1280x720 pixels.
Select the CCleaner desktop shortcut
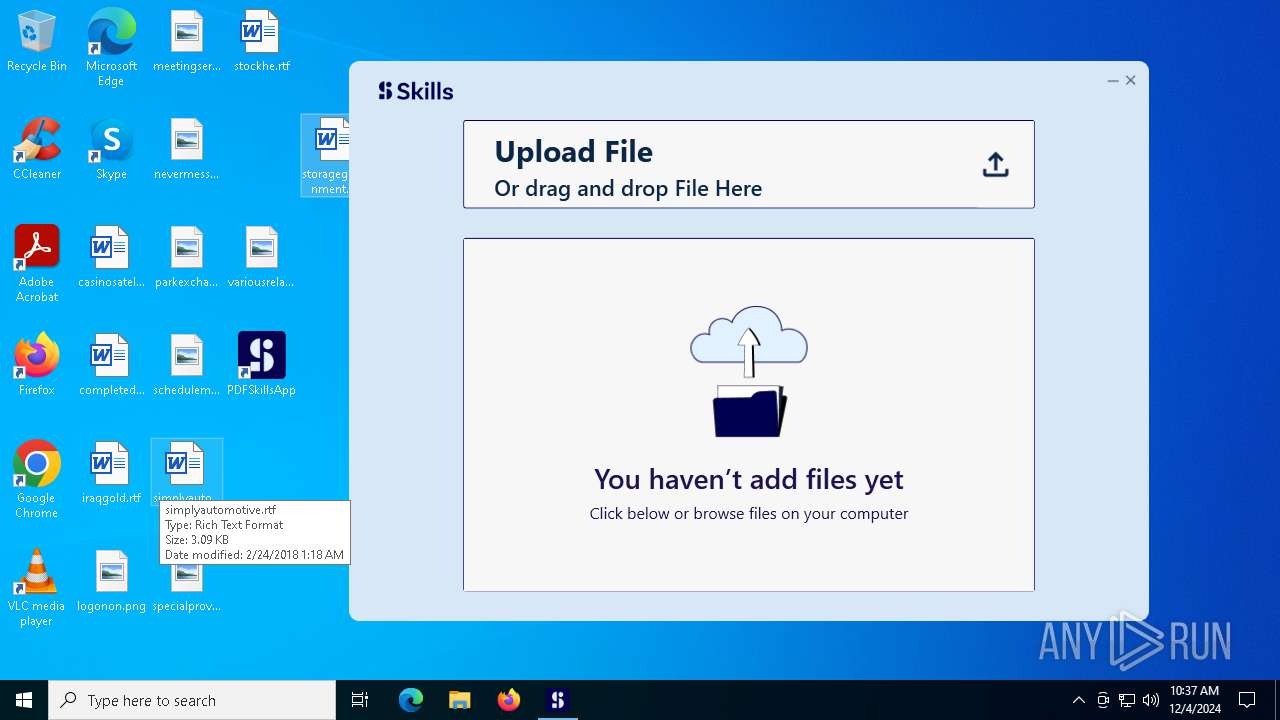[37, 150]
